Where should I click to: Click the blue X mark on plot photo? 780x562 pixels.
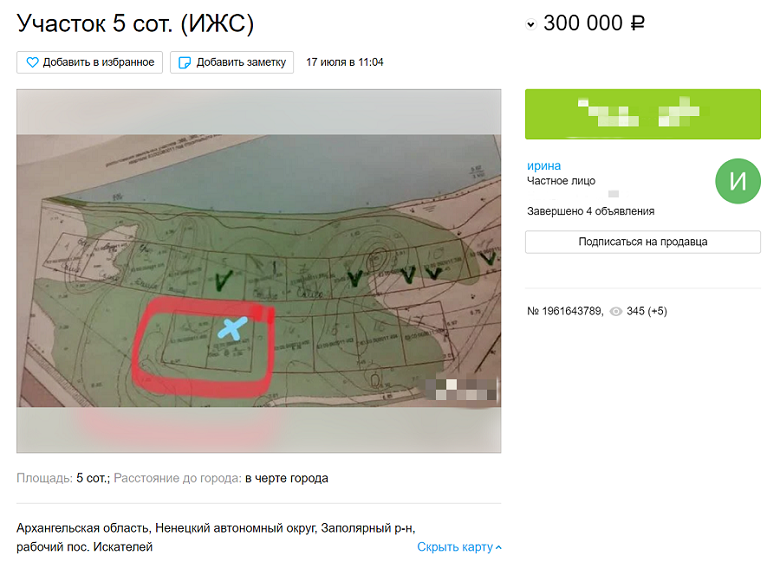tap(232, 328)
